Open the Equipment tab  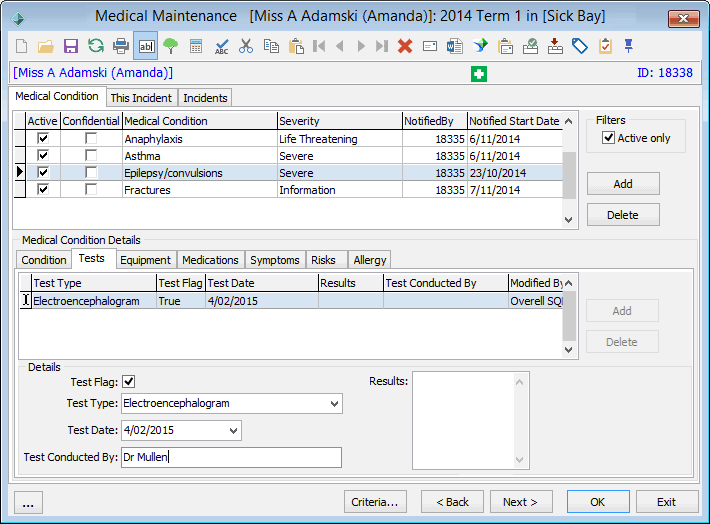coord(145,260)
